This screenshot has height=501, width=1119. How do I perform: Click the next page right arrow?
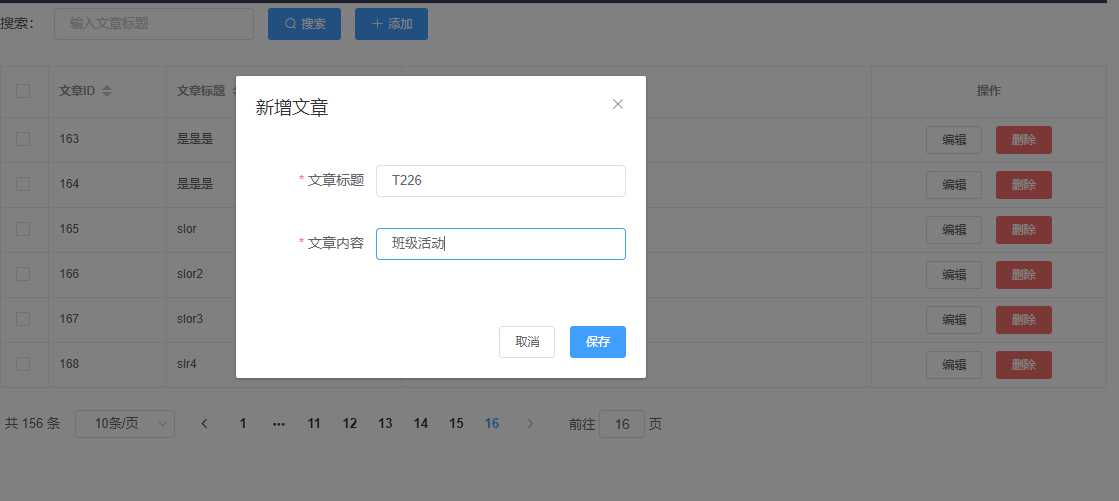pos(530,424)
